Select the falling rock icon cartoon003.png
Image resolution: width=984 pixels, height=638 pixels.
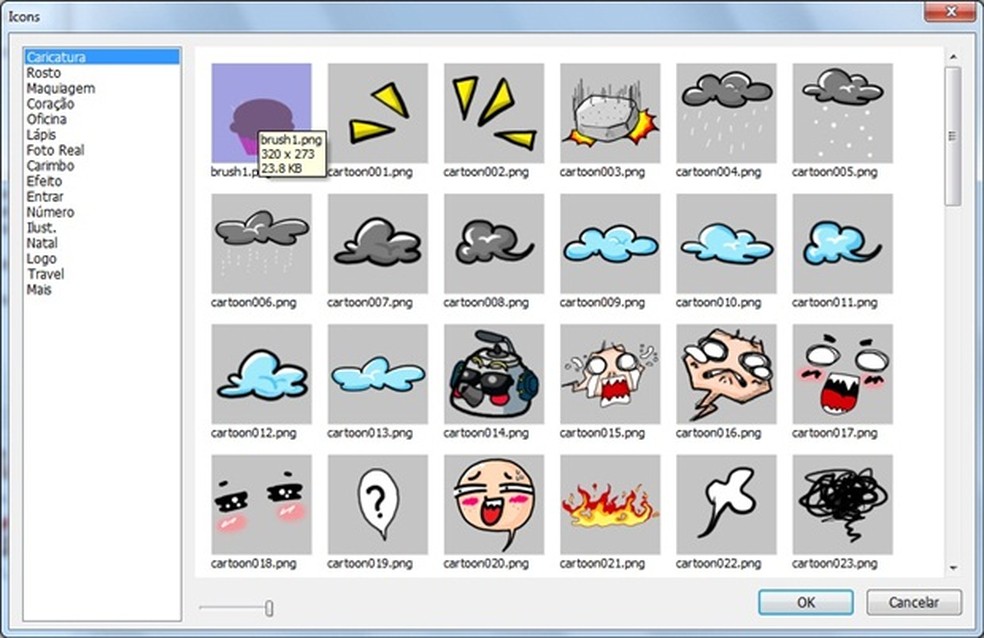pos(609,110)
